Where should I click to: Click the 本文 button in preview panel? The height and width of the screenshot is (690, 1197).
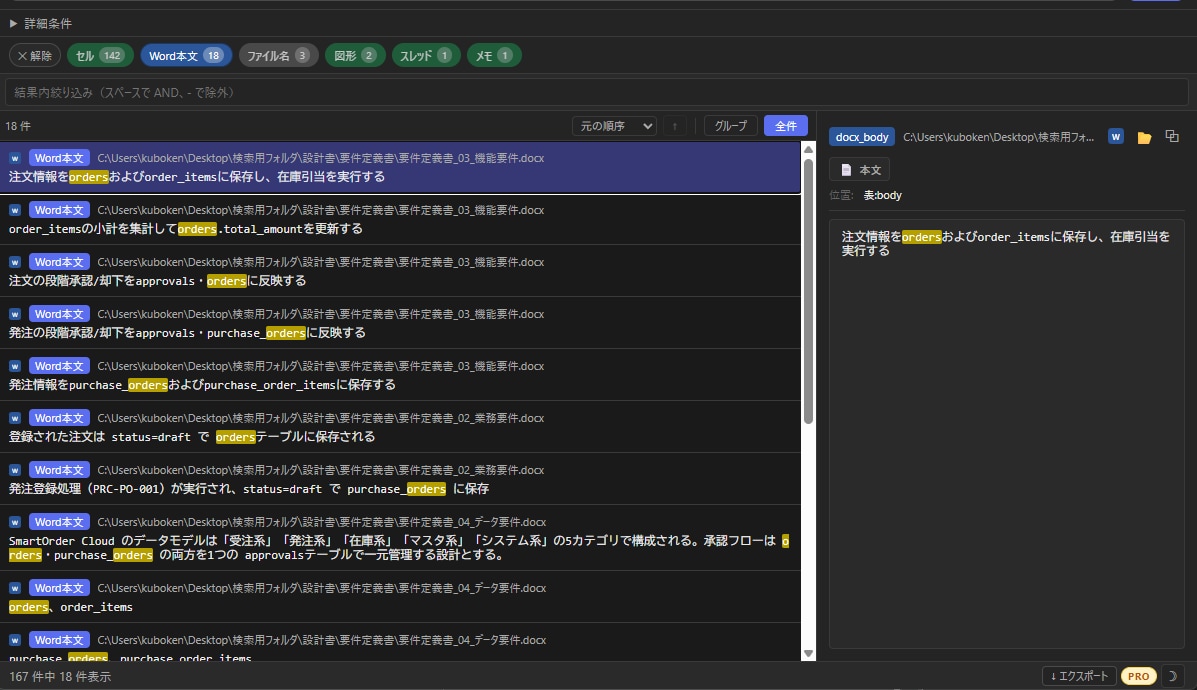pos(860,169)
